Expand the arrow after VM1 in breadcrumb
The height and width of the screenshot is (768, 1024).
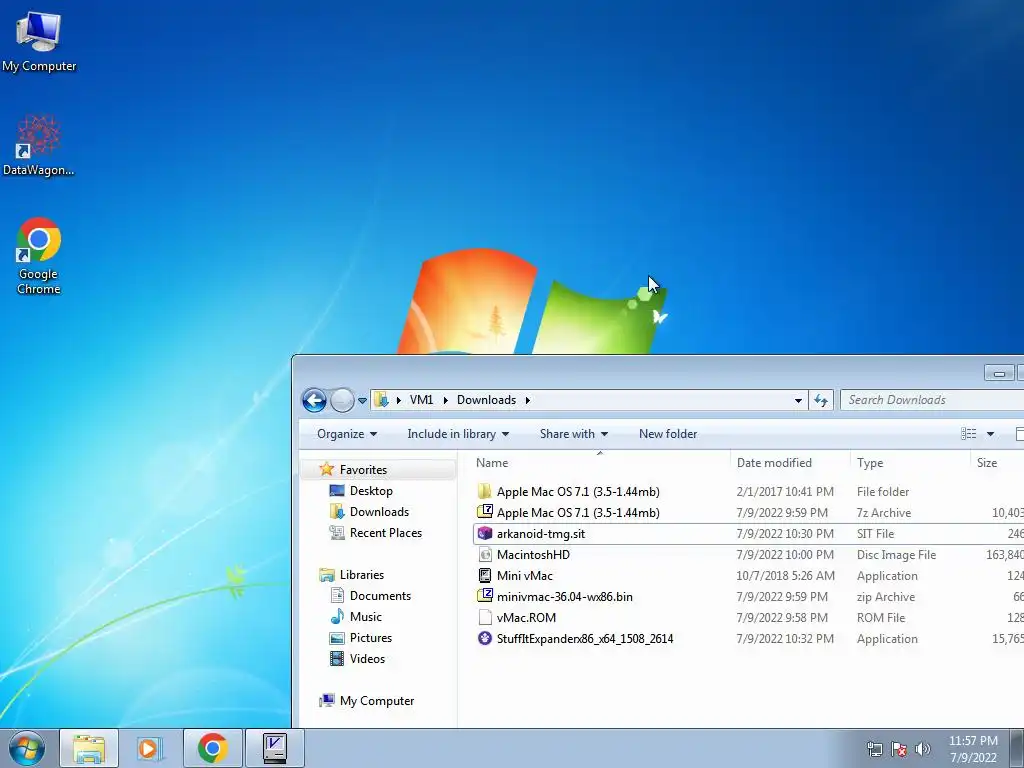pyautogui.click(x=445, y=400)
